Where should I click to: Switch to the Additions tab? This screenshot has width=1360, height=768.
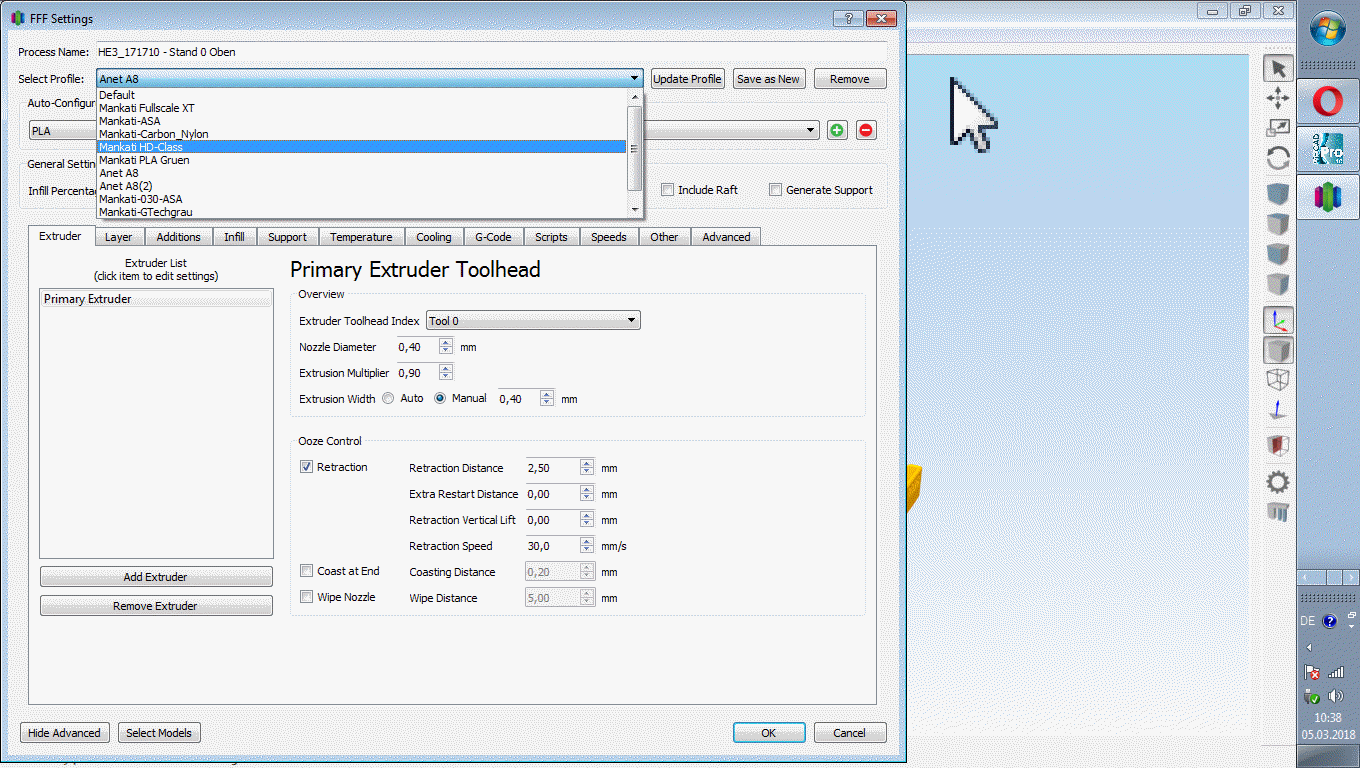(179, 237)
